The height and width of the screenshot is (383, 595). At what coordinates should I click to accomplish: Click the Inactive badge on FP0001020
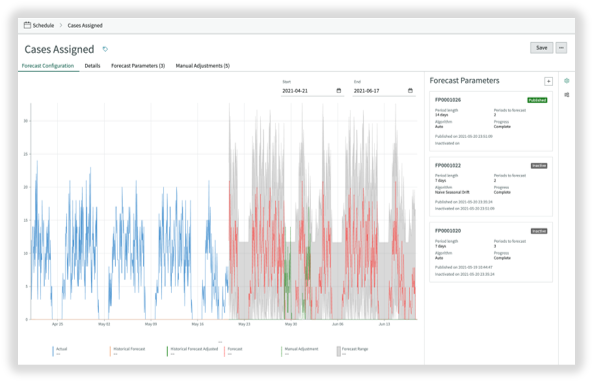539,231
